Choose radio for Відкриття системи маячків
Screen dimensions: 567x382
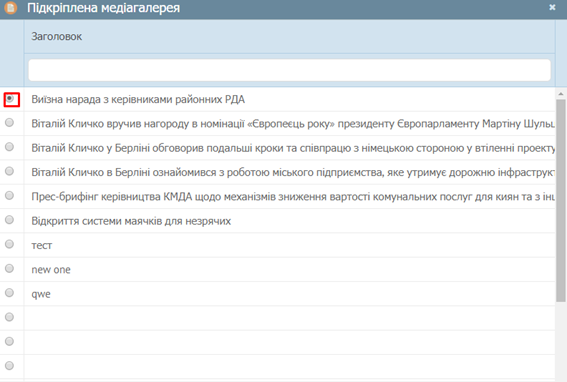click(x=9, y=220)
